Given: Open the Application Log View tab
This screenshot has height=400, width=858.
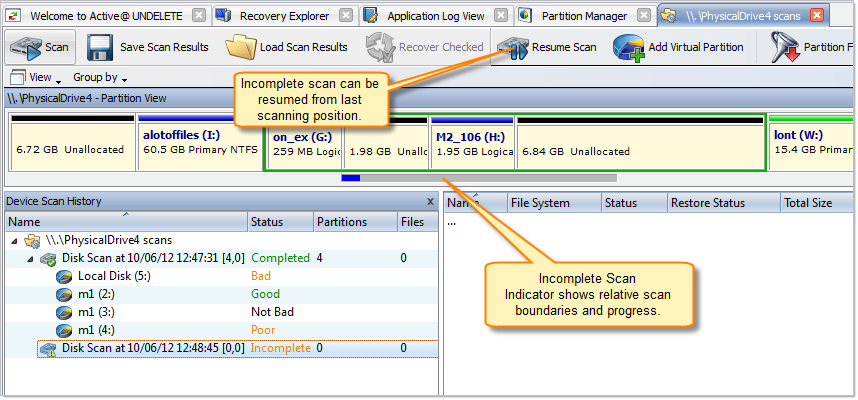Looking at the screenshot, I should pyautogui.click(x=436, y=16).
